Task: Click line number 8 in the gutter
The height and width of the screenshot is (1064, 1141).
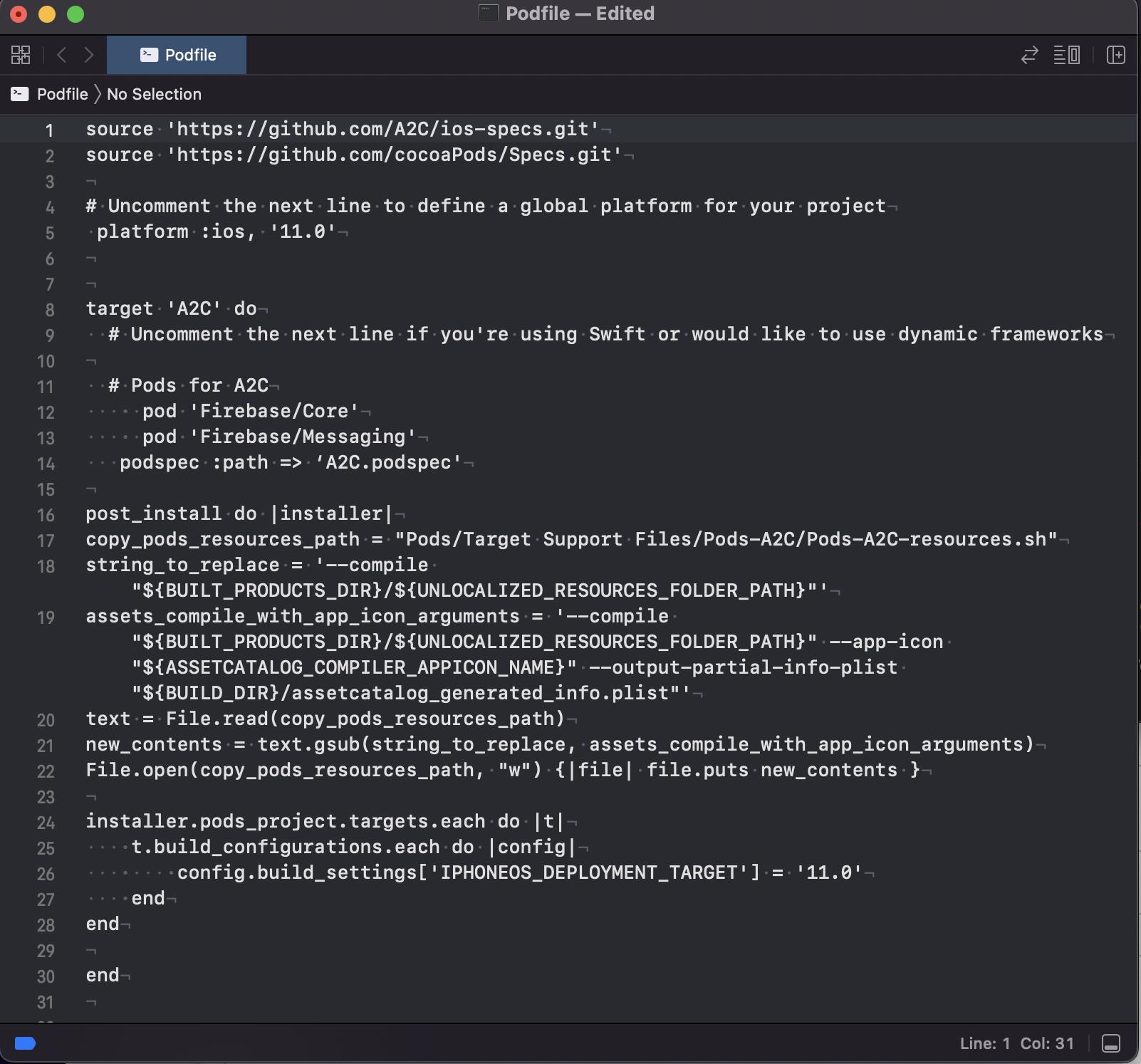Action: point(49,310)
